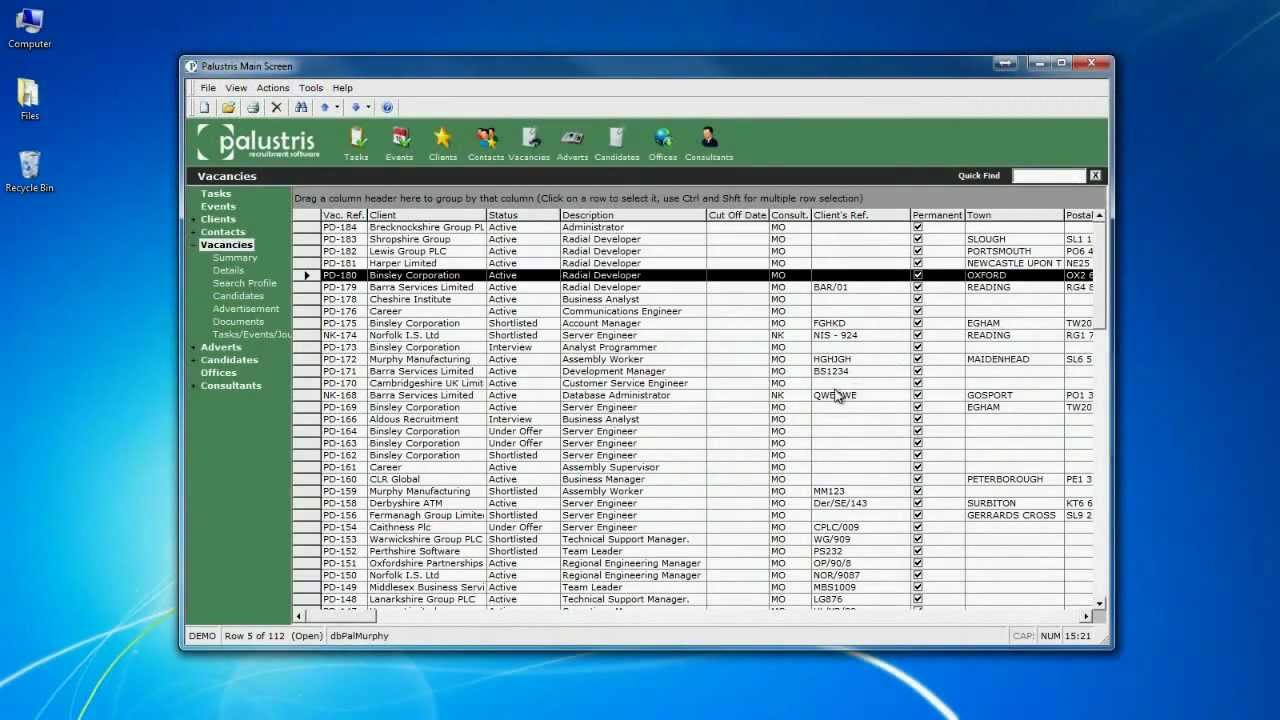Open the Events ribbon icon
Image resolution: width=1280 pixels, height=720 pixels.
(x=400, y=143)
